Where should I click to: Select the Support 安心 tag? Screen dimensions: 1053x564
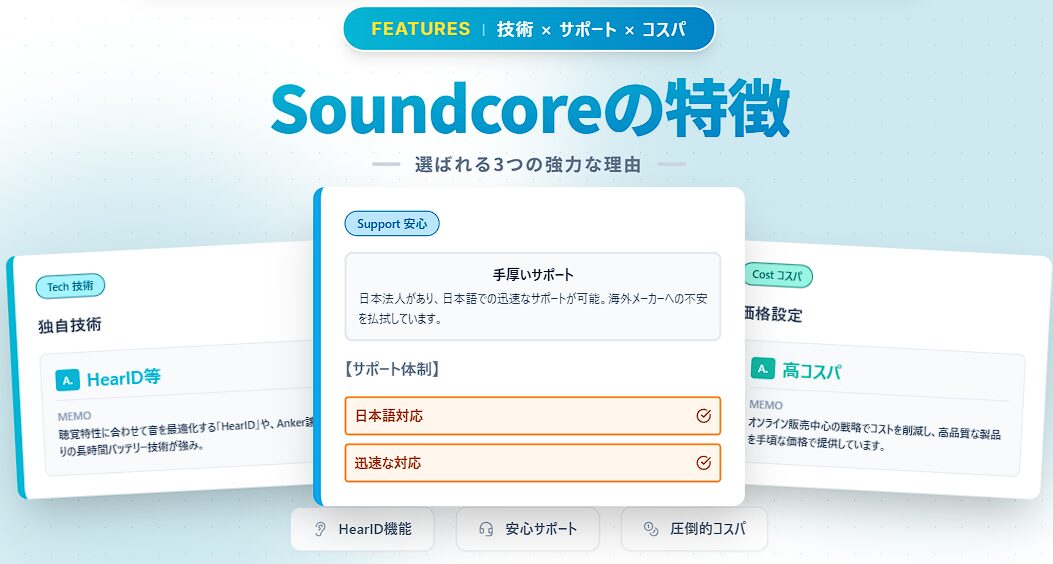click(392, 224)
